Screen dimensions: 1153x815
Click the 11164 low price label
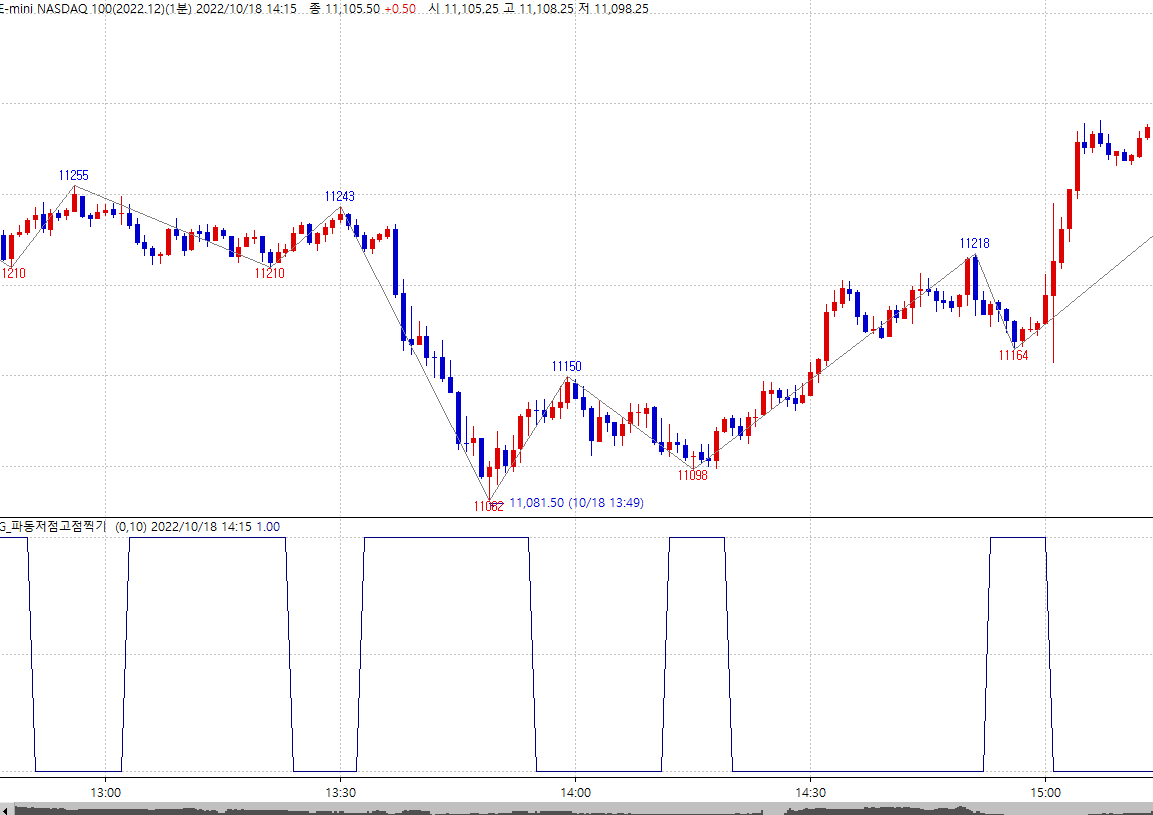click(1013, 355)
